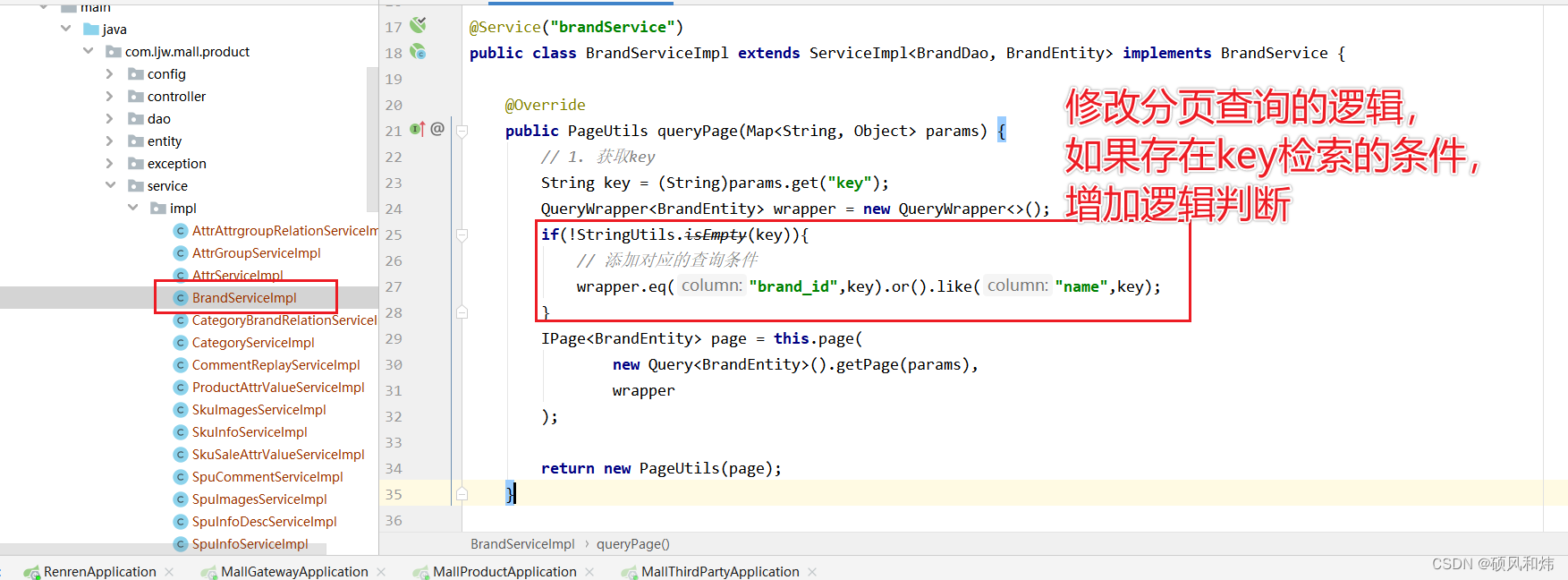
Task: Click the MallProductApplication run configuration icon
Action: (421, 572)
